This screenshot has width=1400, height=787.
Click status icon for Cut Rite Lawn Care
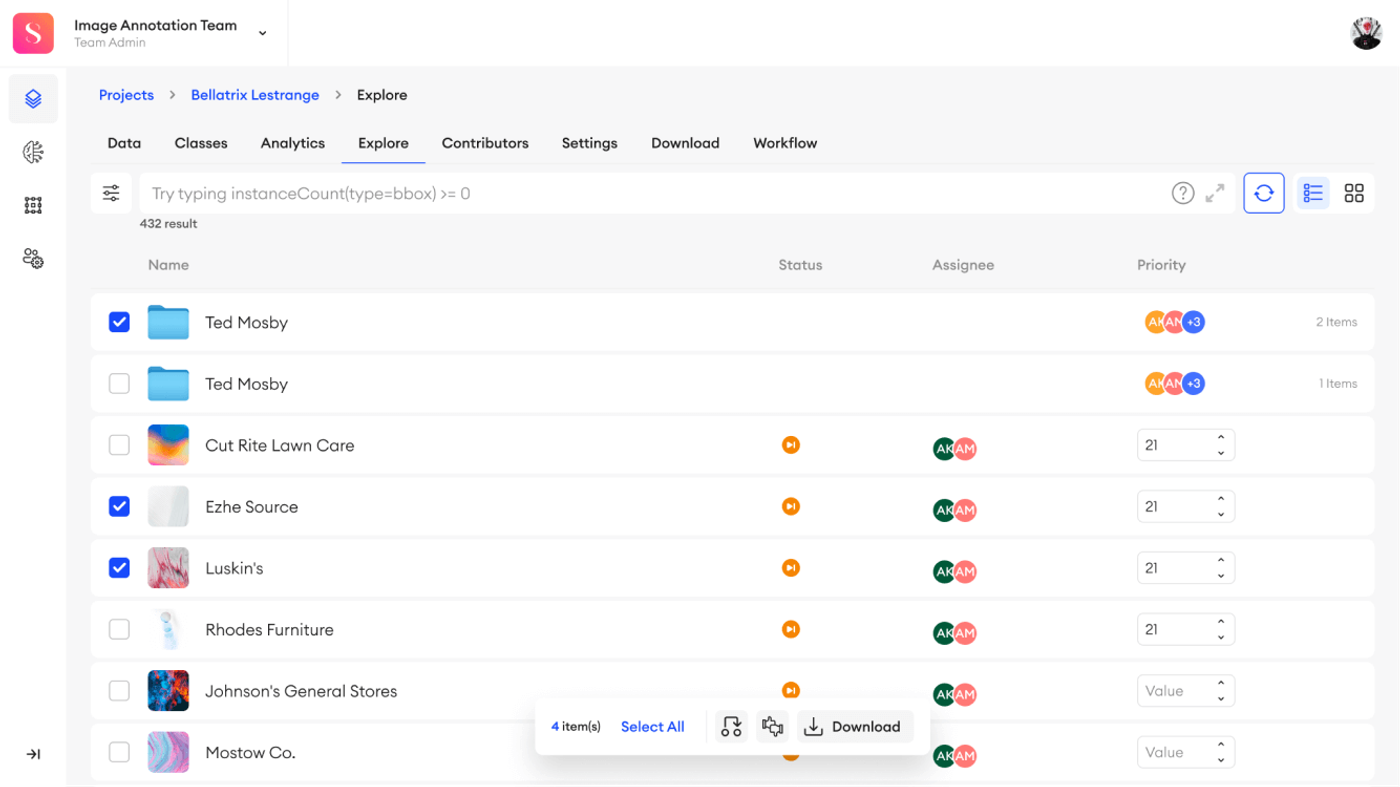(x=790, y=445)
